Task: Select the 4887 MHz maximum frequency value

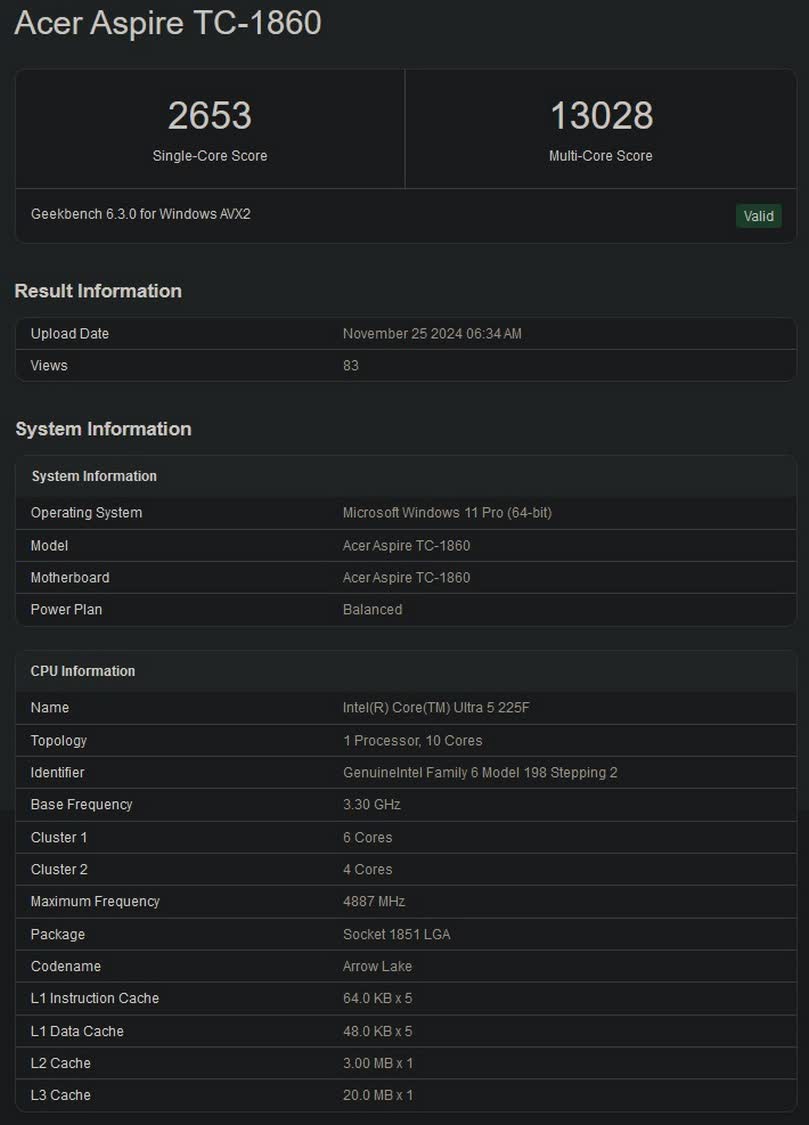Action: [374, 902]
